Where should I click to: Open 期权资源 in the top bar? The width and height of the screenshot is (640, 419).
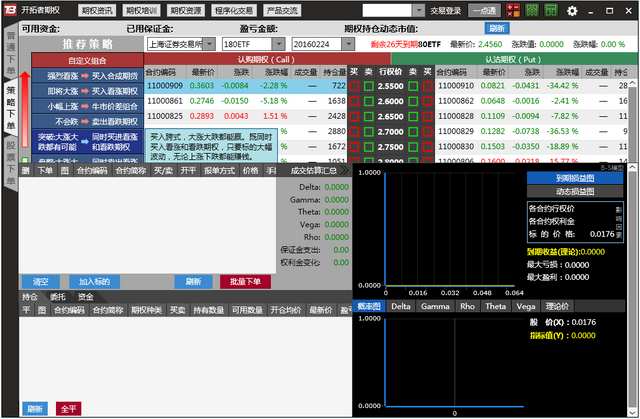(186, 11)
